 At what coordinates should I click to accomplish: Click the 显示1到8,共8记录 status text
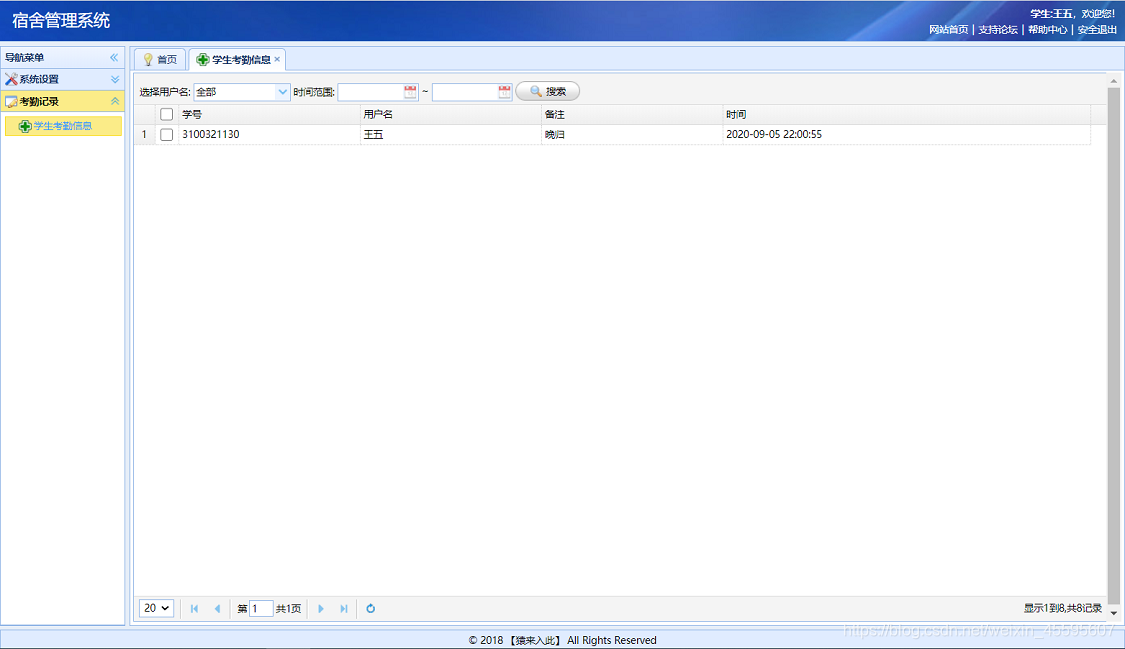tap(1063, 609)
